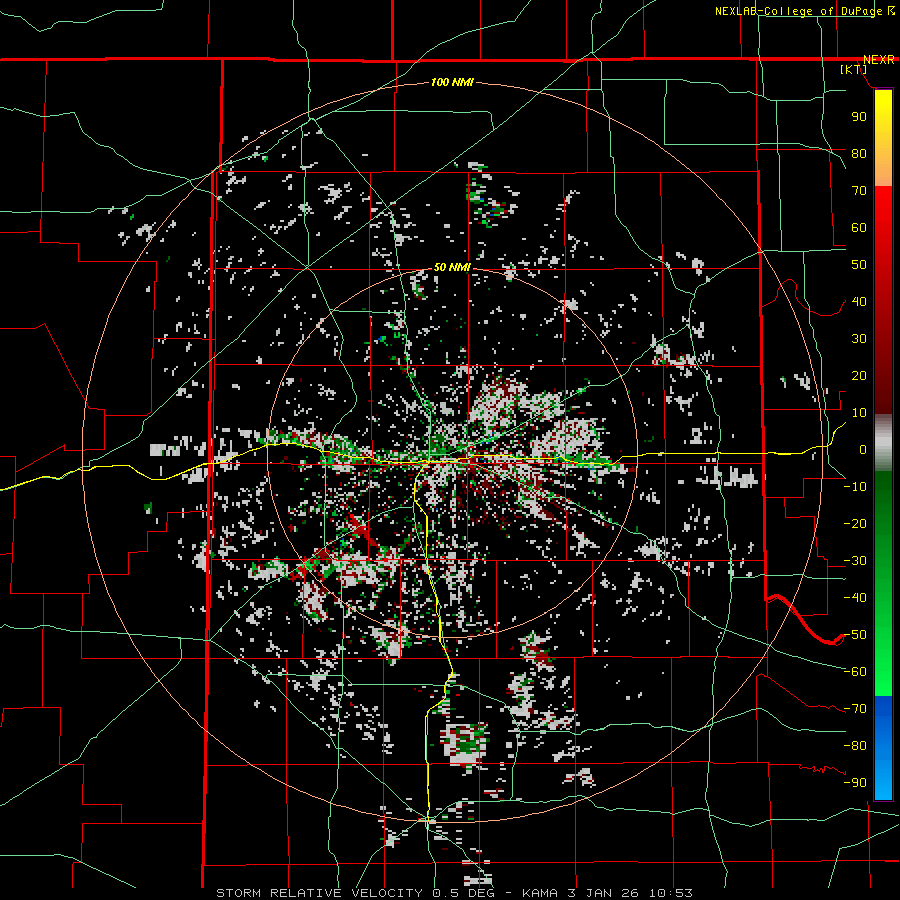Click the 60 value on the velocity scale

859,228
